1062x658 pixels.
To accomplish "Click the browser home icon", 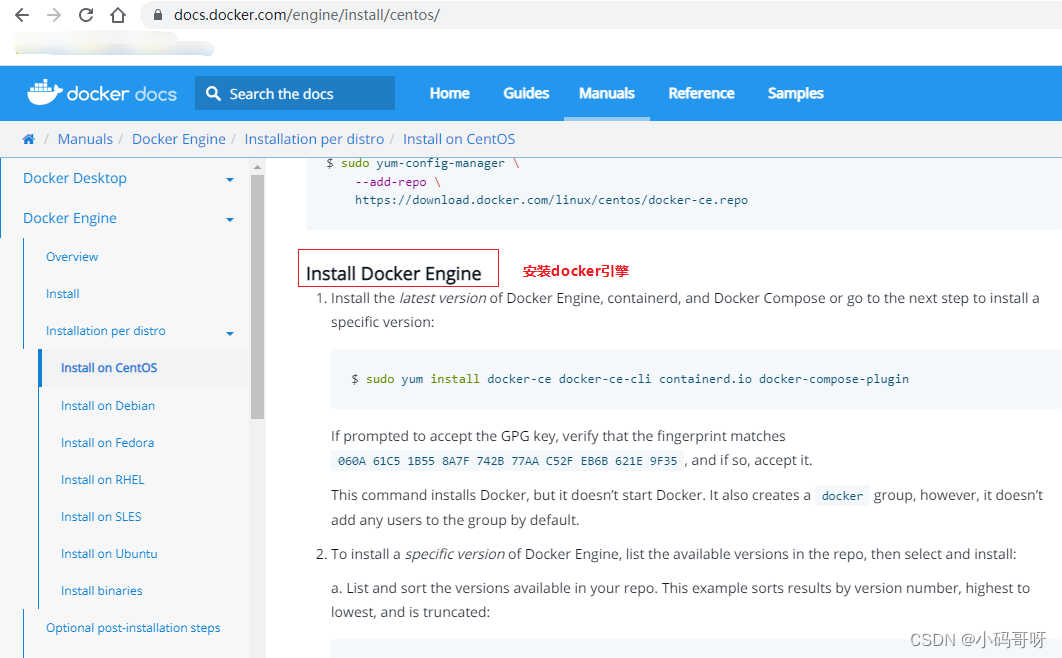I will click(x=118, y=15).
